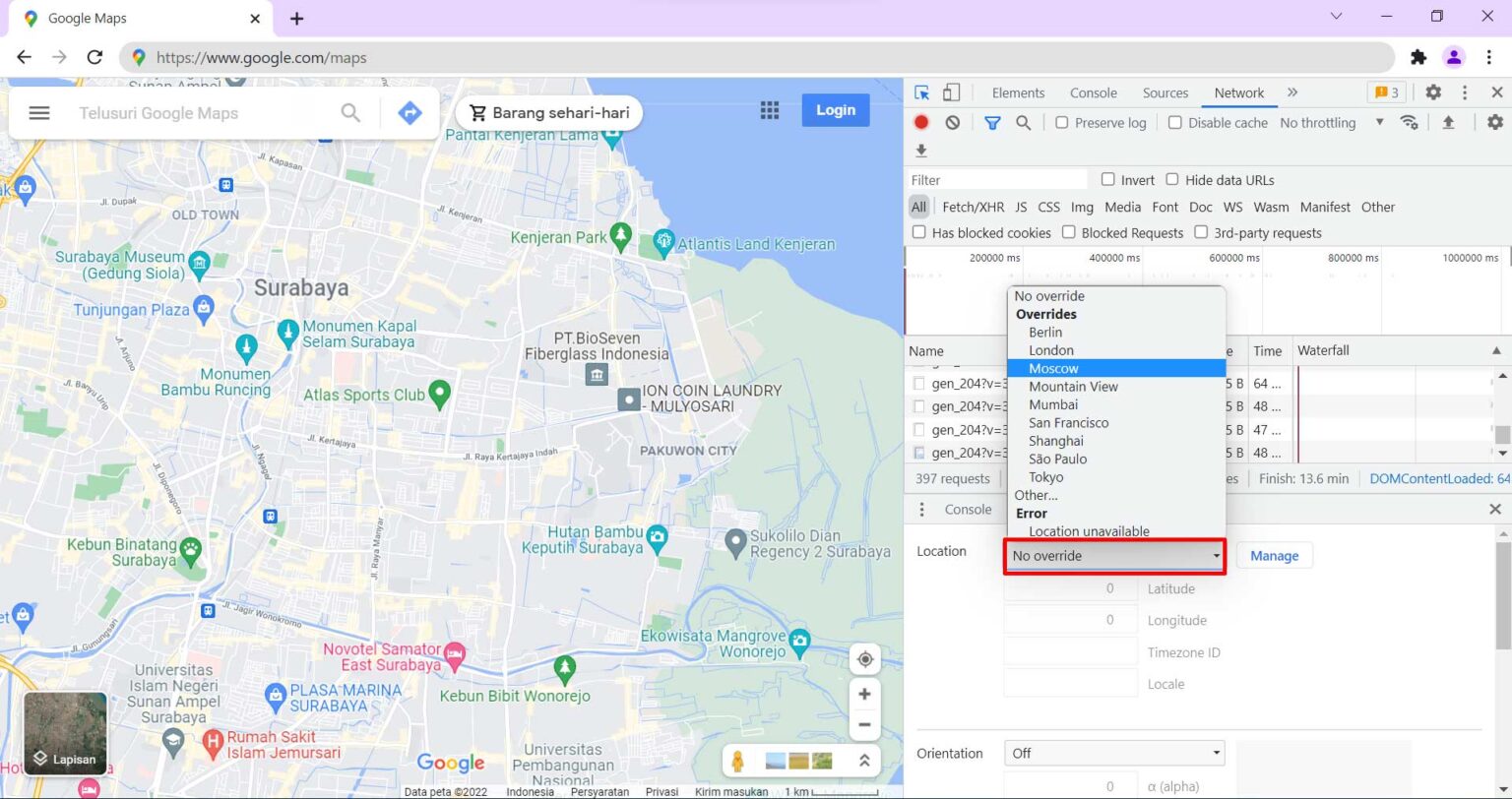Import HAR file with upload icon

1448,122
